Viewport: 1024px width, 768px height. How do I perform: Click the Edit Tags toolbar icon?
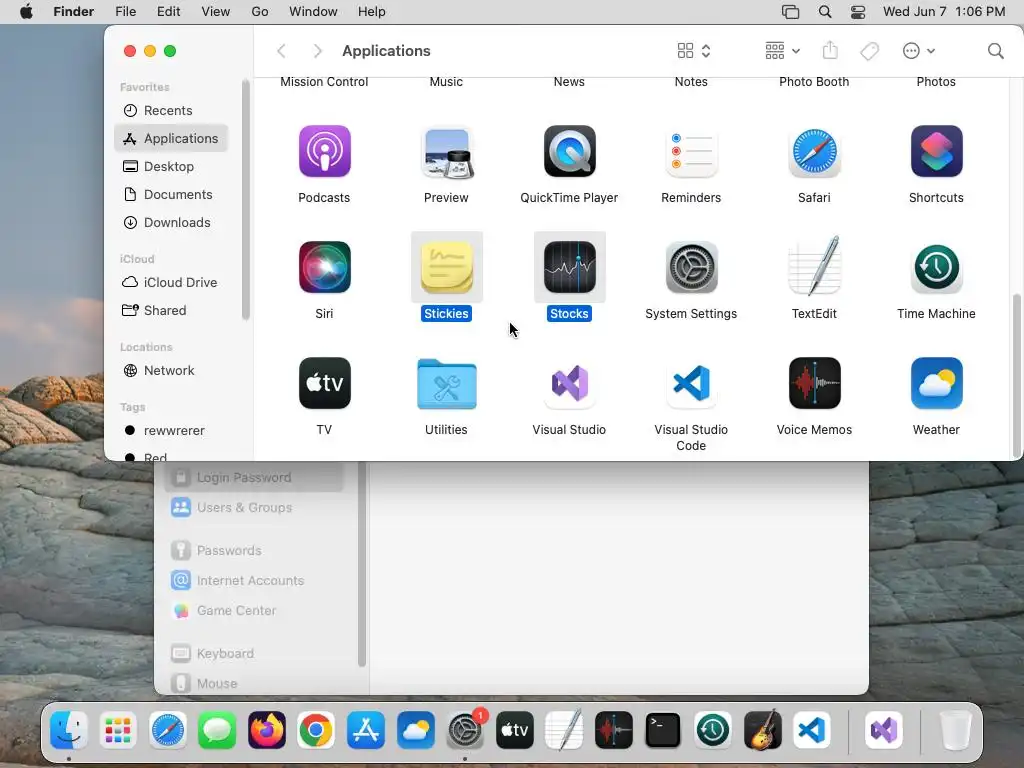[869, 51]
